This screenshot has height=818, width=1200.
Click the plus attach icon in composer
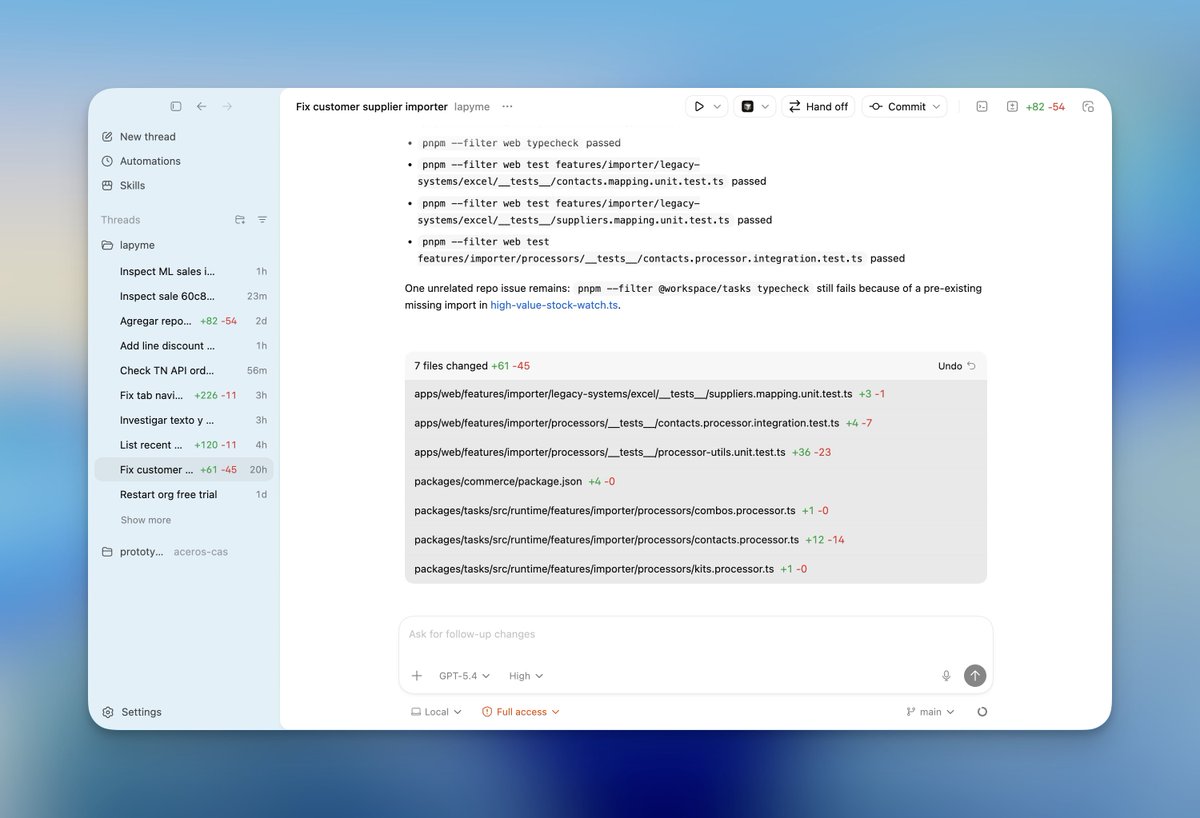[x=417, y=676]
